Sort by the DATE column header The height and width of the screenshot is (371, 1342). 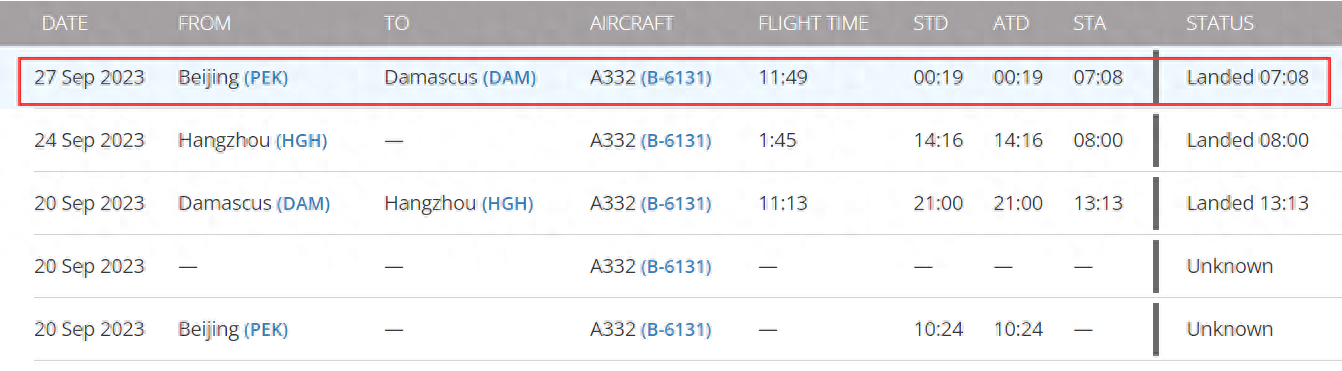pos(63,23)
